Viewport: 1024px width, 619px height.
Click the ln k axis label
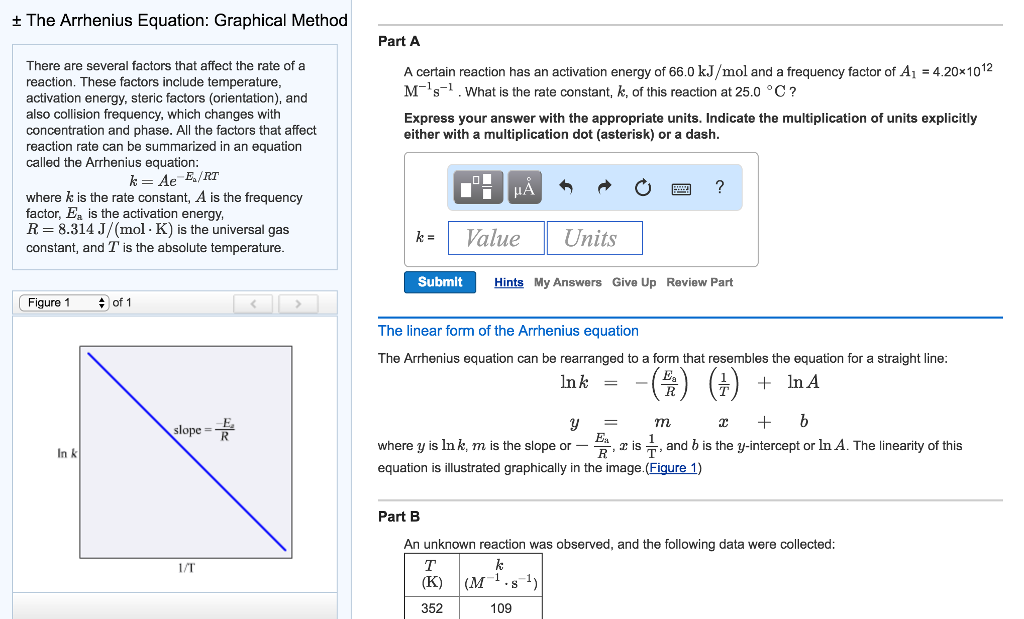[x=67, y=453]
